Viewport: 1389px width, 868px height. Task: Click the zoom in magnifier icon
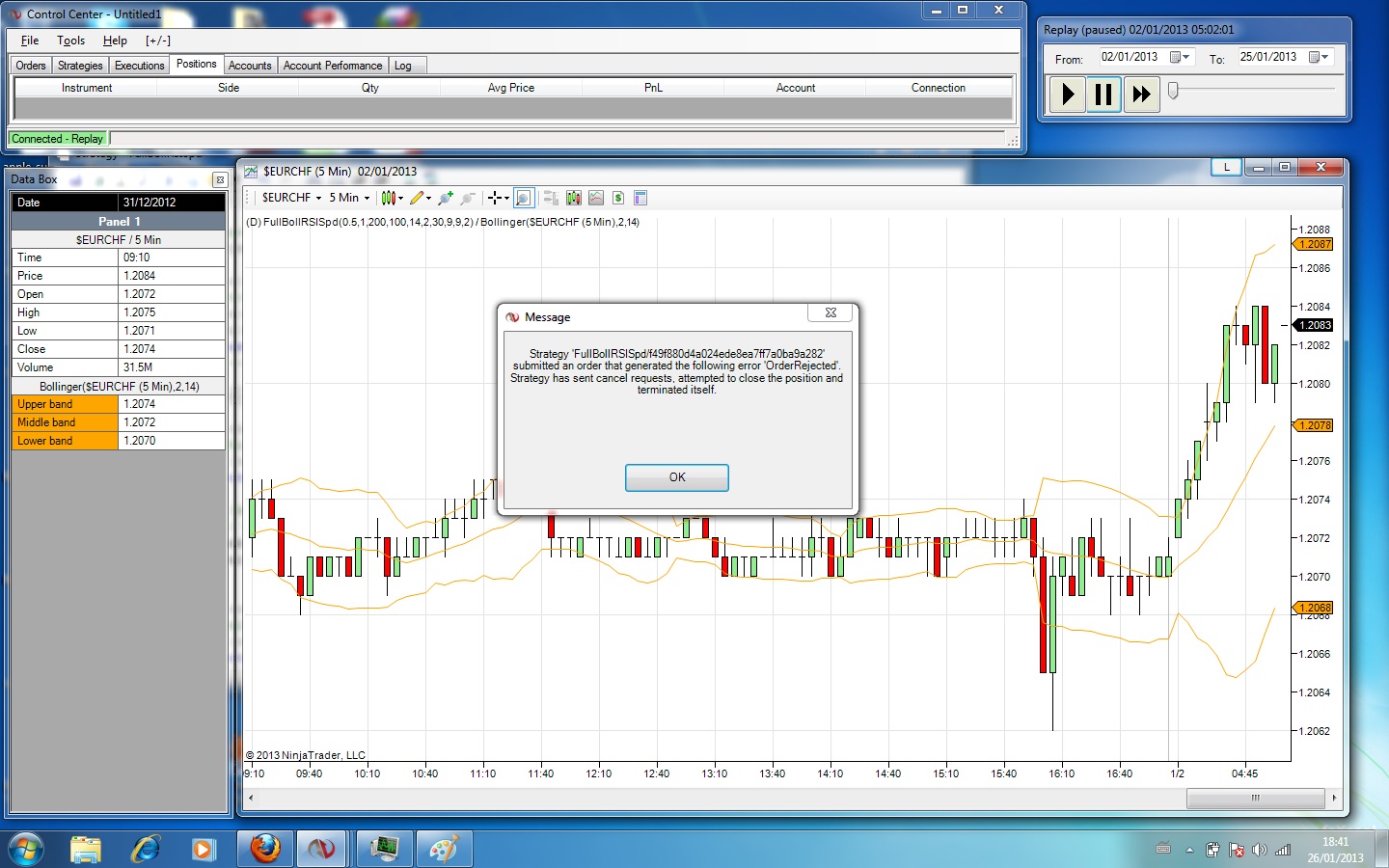(446, 198)
